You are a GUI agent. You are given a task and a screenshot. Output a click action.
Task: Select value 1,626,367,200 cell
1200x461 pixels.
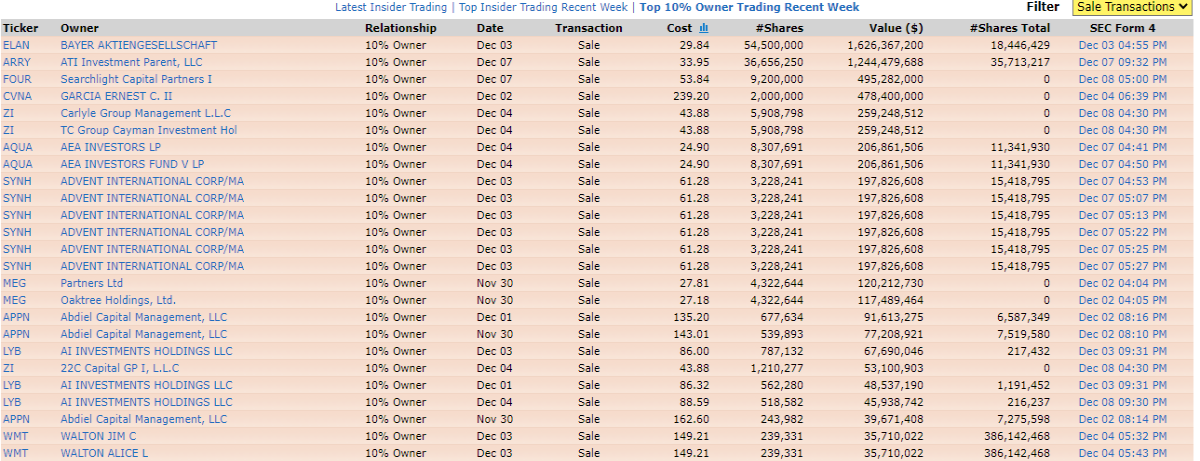pyautogui.click(x=885, y=45)
